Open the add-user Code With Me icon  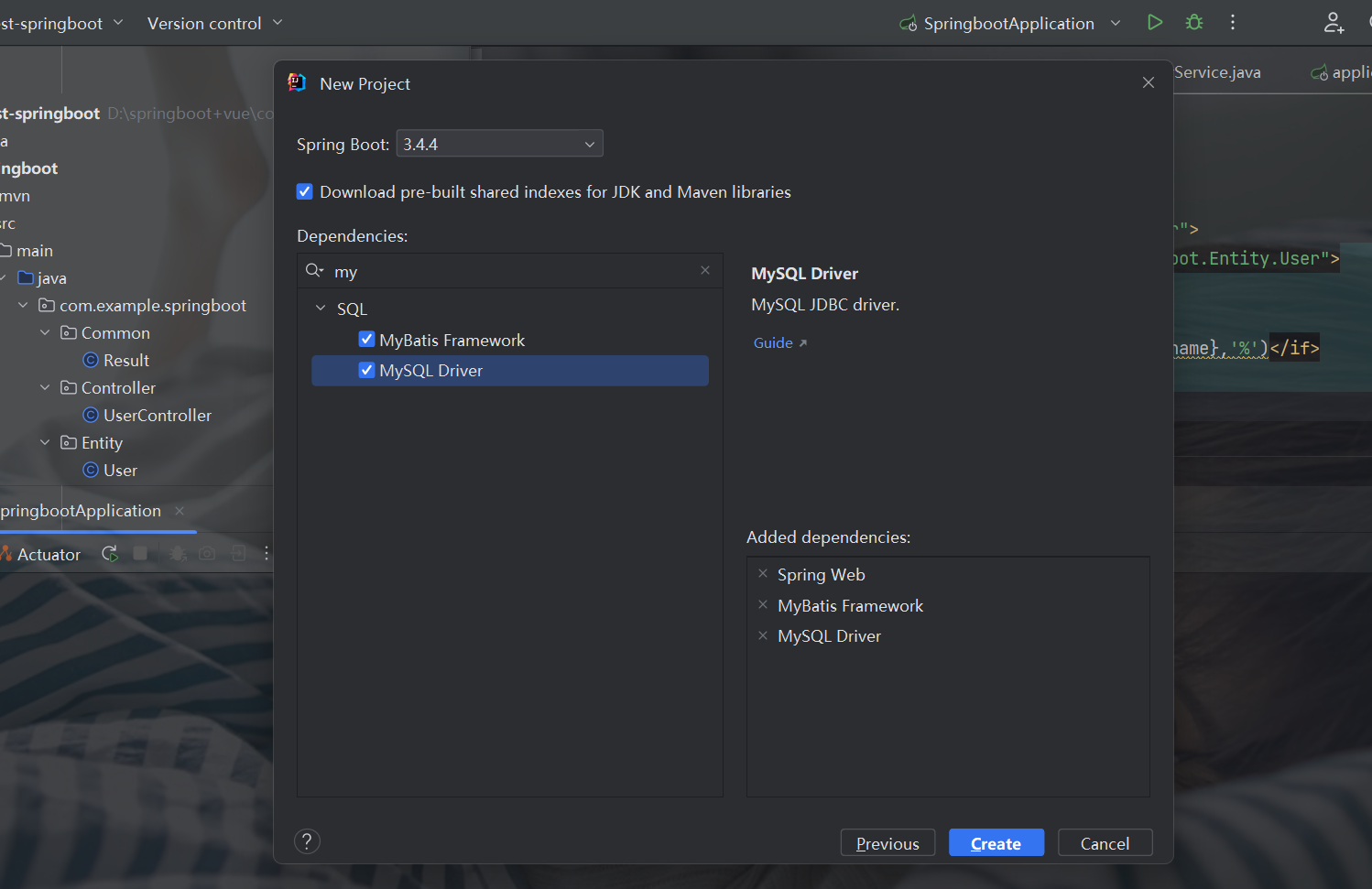tap(1334, 23)
